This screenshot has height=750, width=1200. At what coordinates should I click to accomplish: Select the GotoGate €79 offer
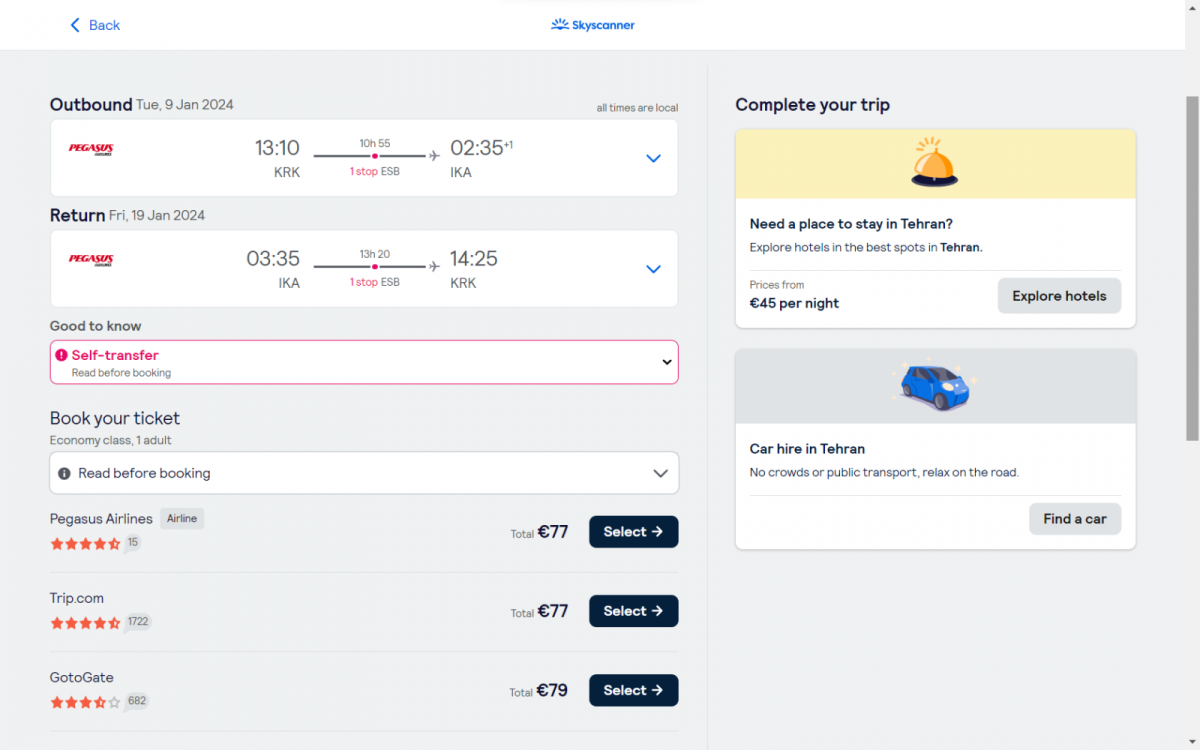[633, 690]
